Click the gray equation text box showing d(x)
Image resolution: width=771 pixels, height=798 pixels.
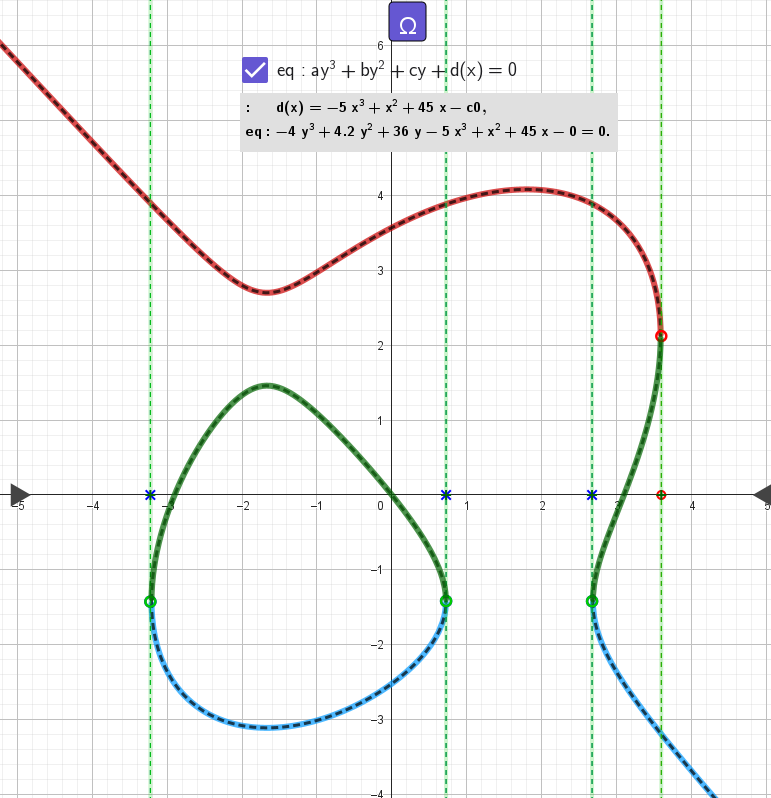pyautogui.click(x=428, y=120)
